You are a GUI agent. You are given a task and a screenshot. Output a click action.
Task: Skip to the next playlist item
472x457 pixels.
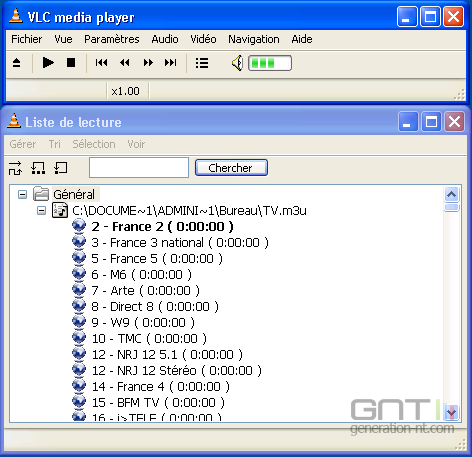pyautogui.click(x=171, y=63)
